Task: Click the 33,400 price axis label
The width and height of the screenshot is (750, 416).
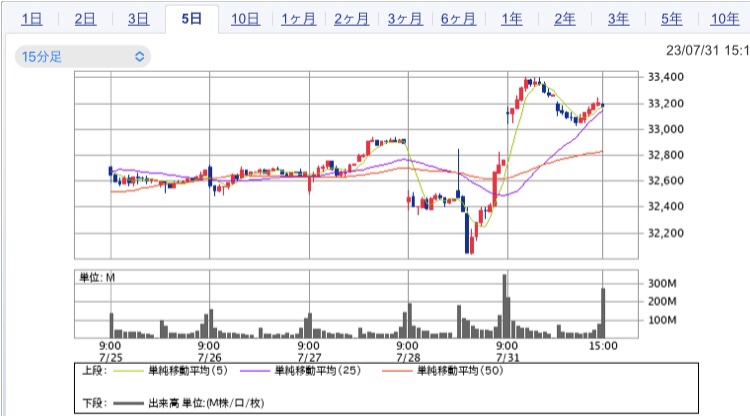Action: pos(665,77)
